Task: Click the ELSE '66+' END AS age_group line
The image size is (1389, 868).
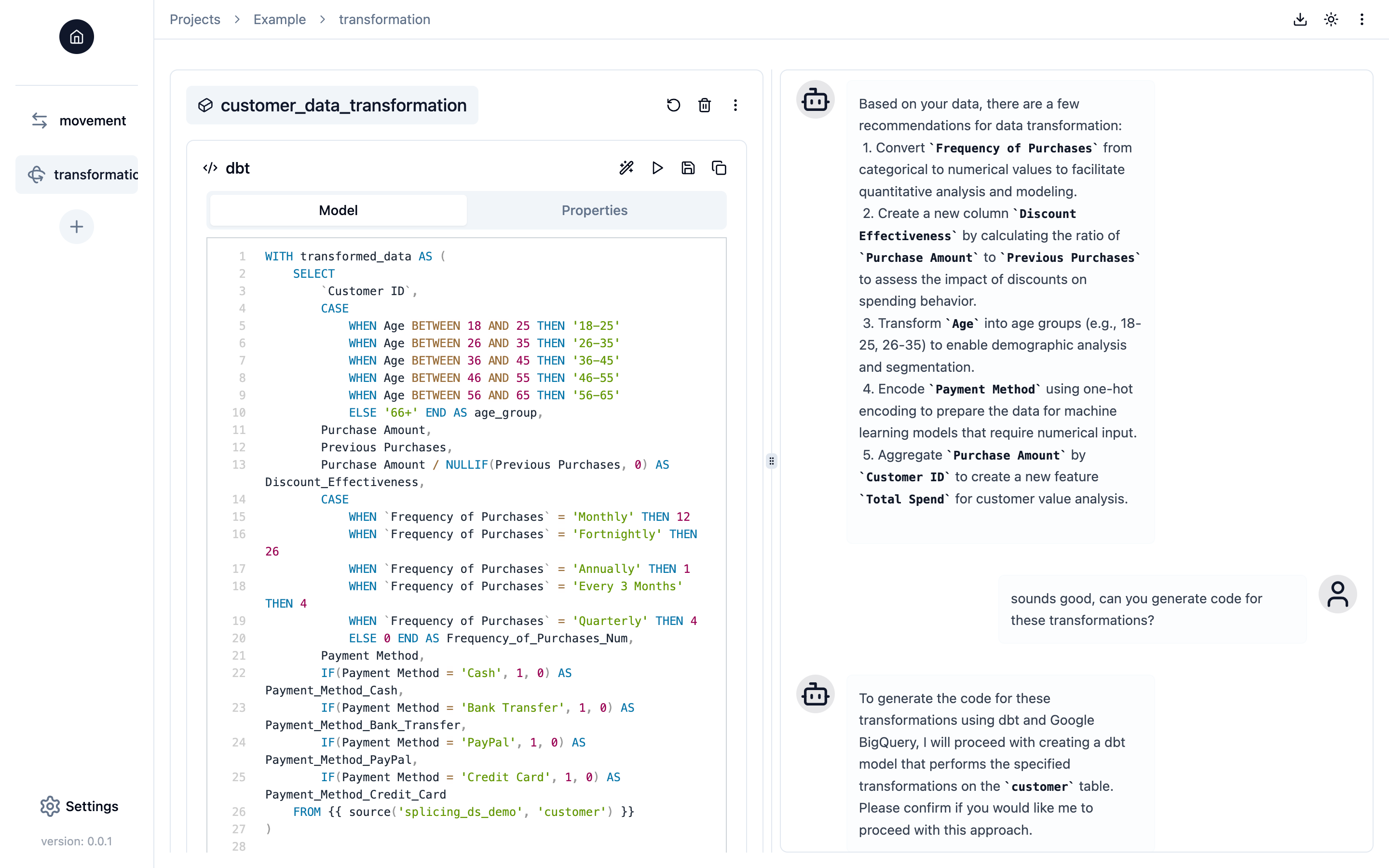Action: pos(446,412)
